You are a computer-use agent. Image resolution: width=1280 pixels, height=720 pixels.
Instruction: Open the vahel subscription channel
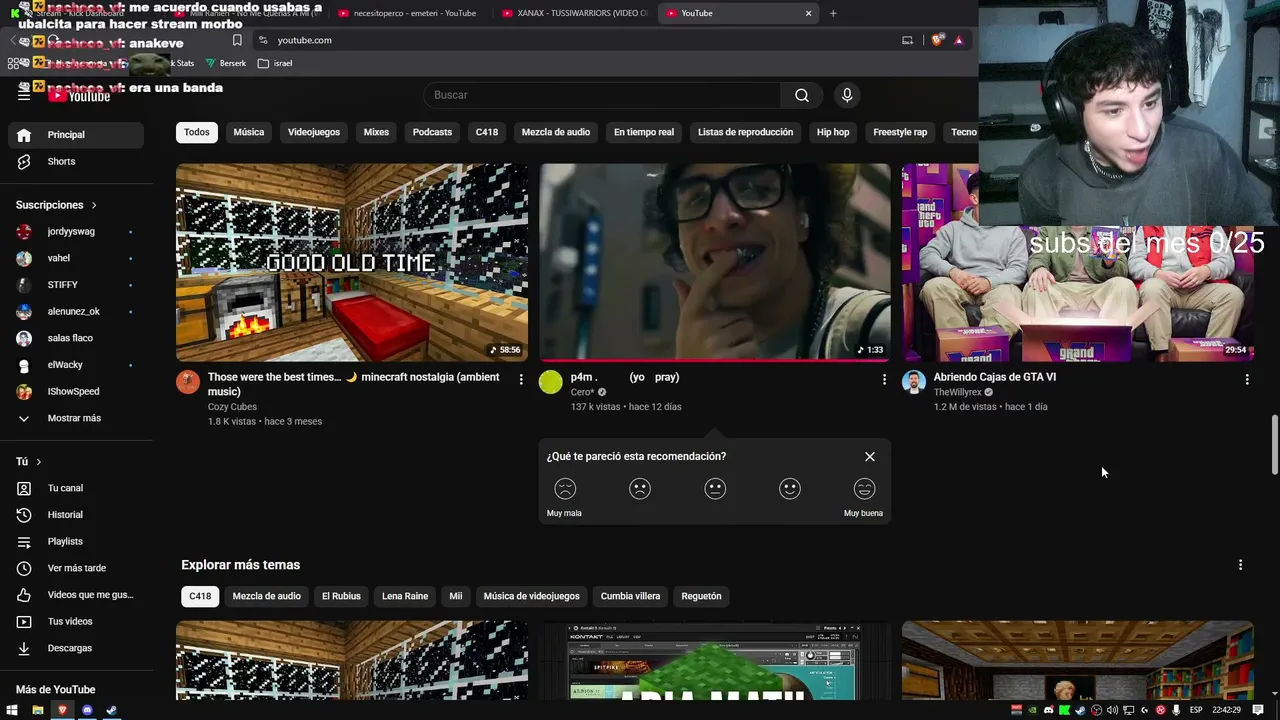coord(76,258)
